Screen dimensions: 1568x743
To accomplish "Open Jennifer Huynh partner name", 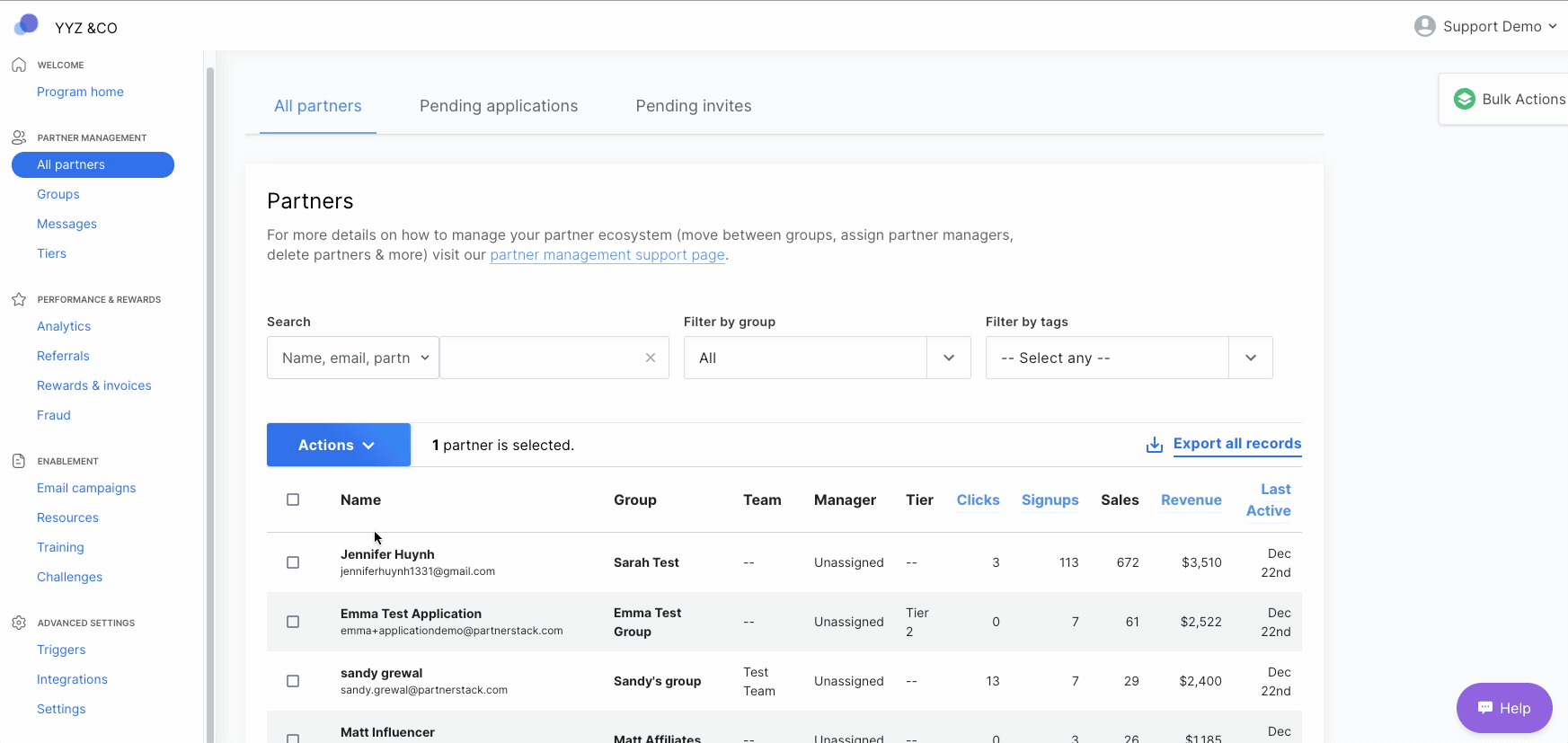I will (387, 554).
